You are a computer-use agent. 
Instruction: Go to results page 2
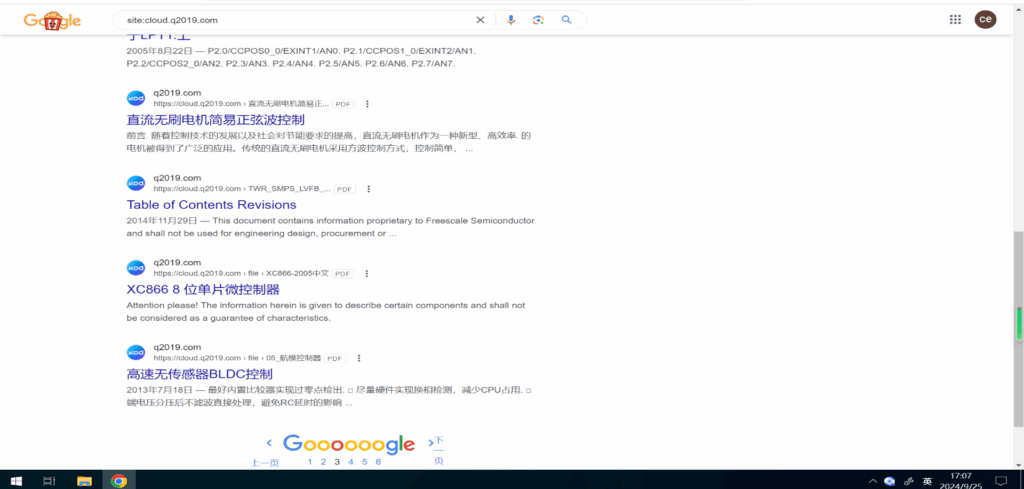tap(324, 462)
